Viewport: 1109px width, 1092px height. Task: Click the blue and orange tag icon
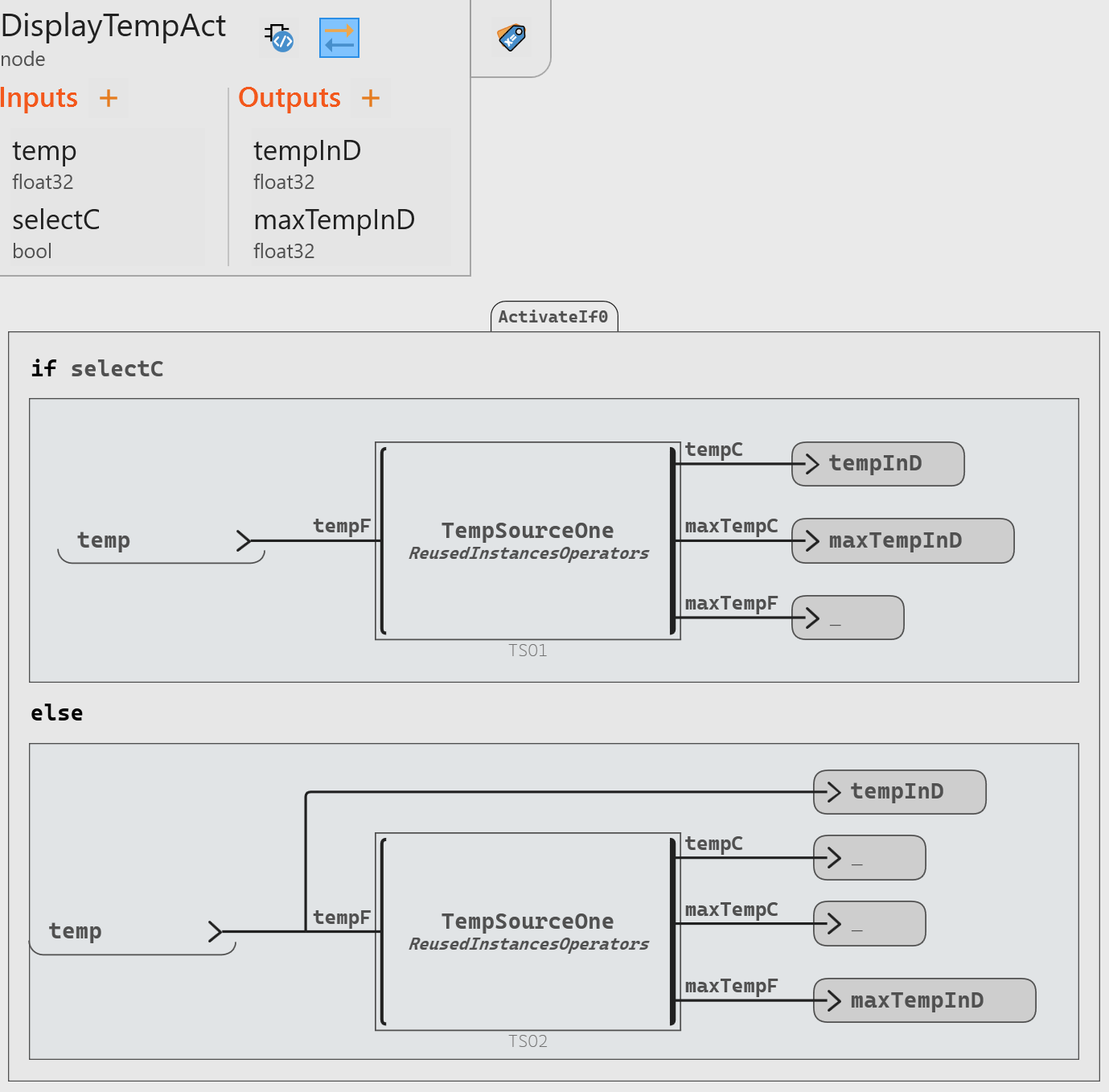coord(511,37)
